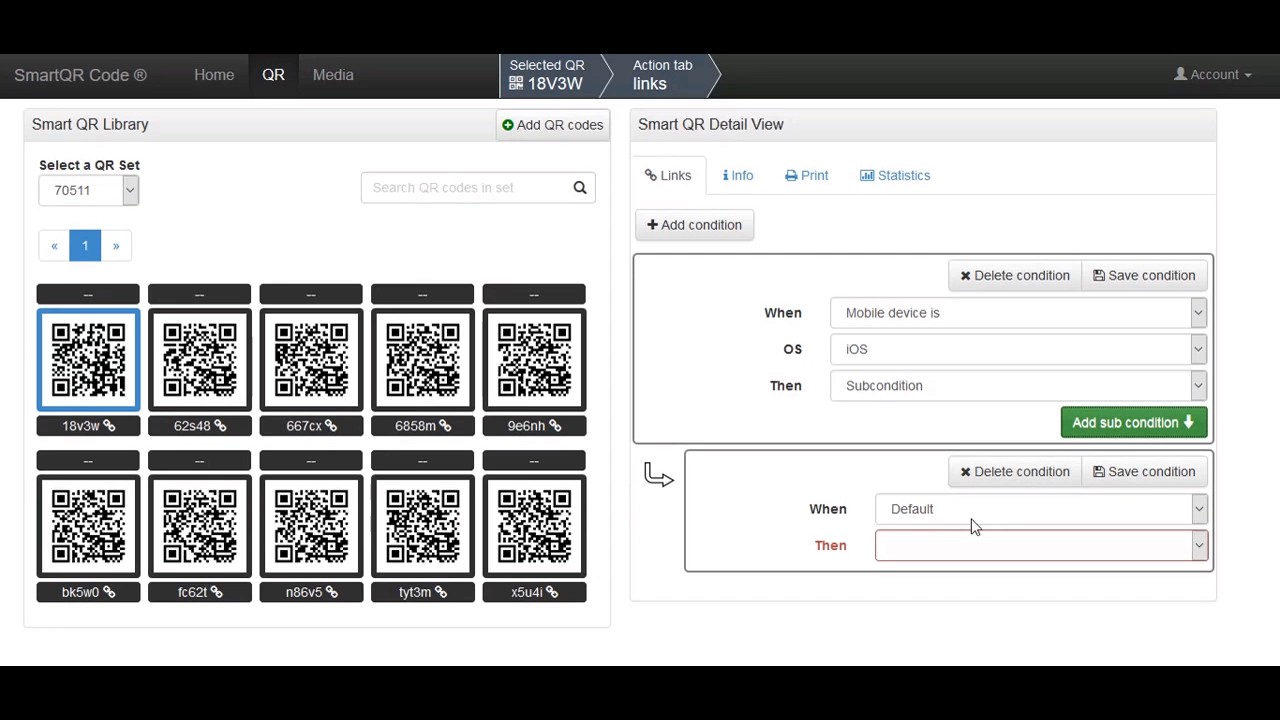This screenshot has height=720, width=1280.
Task: Click link icon beside 9e6nh code
Action: coord(554,426)
